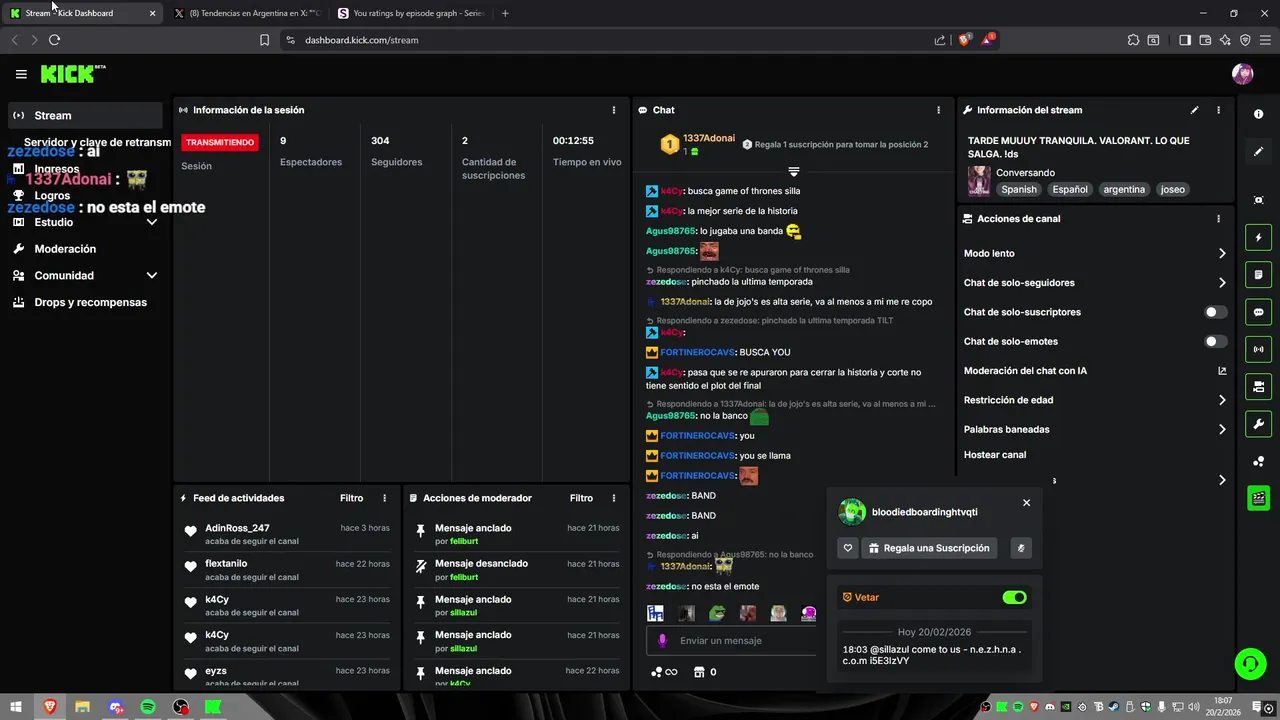
Task: Click the green clapperboard icon in the right sidebar
Action: [1258, 498]
